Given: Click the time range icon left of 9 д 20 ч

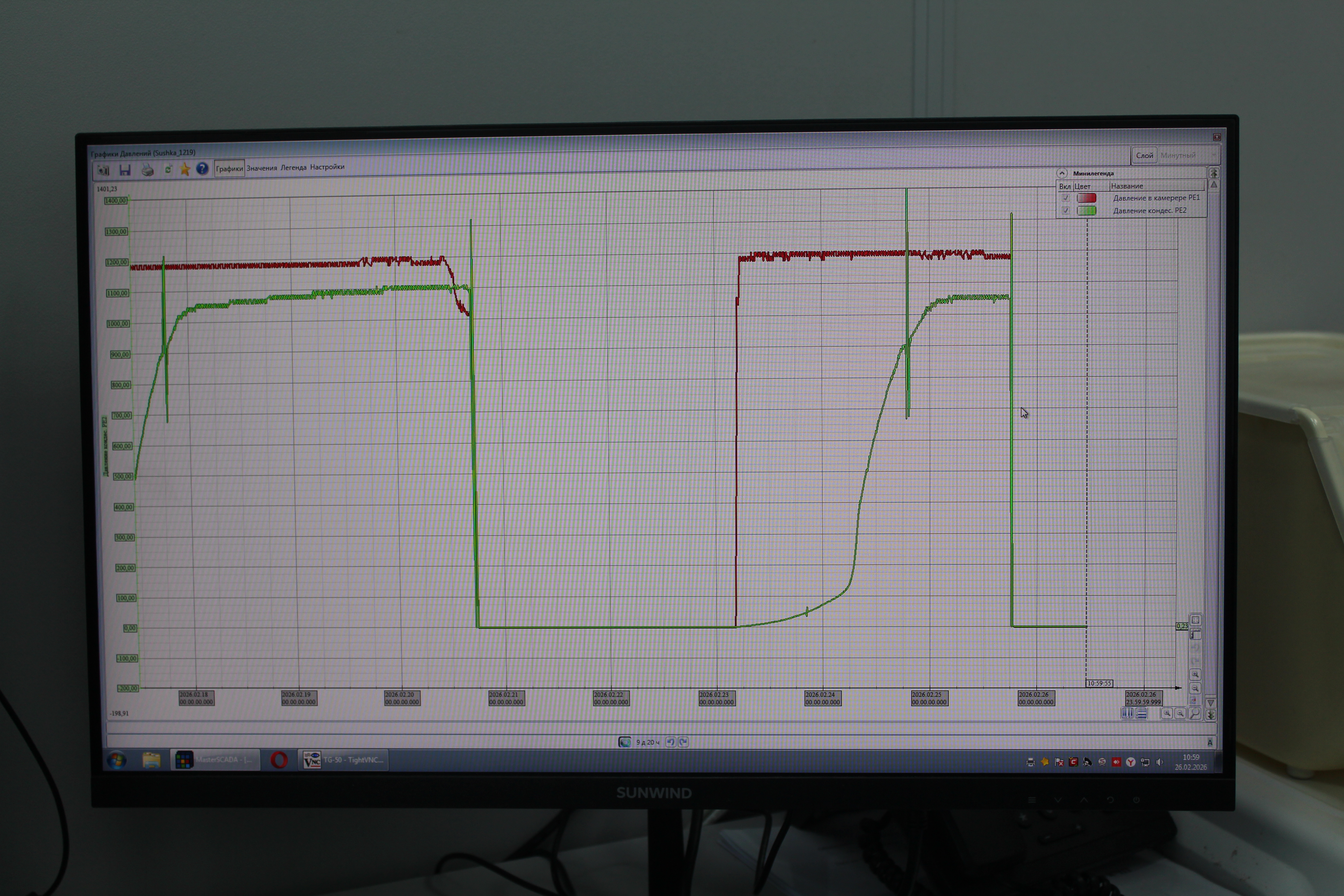Looking at the screenshot, I should (x=625, y=742).
